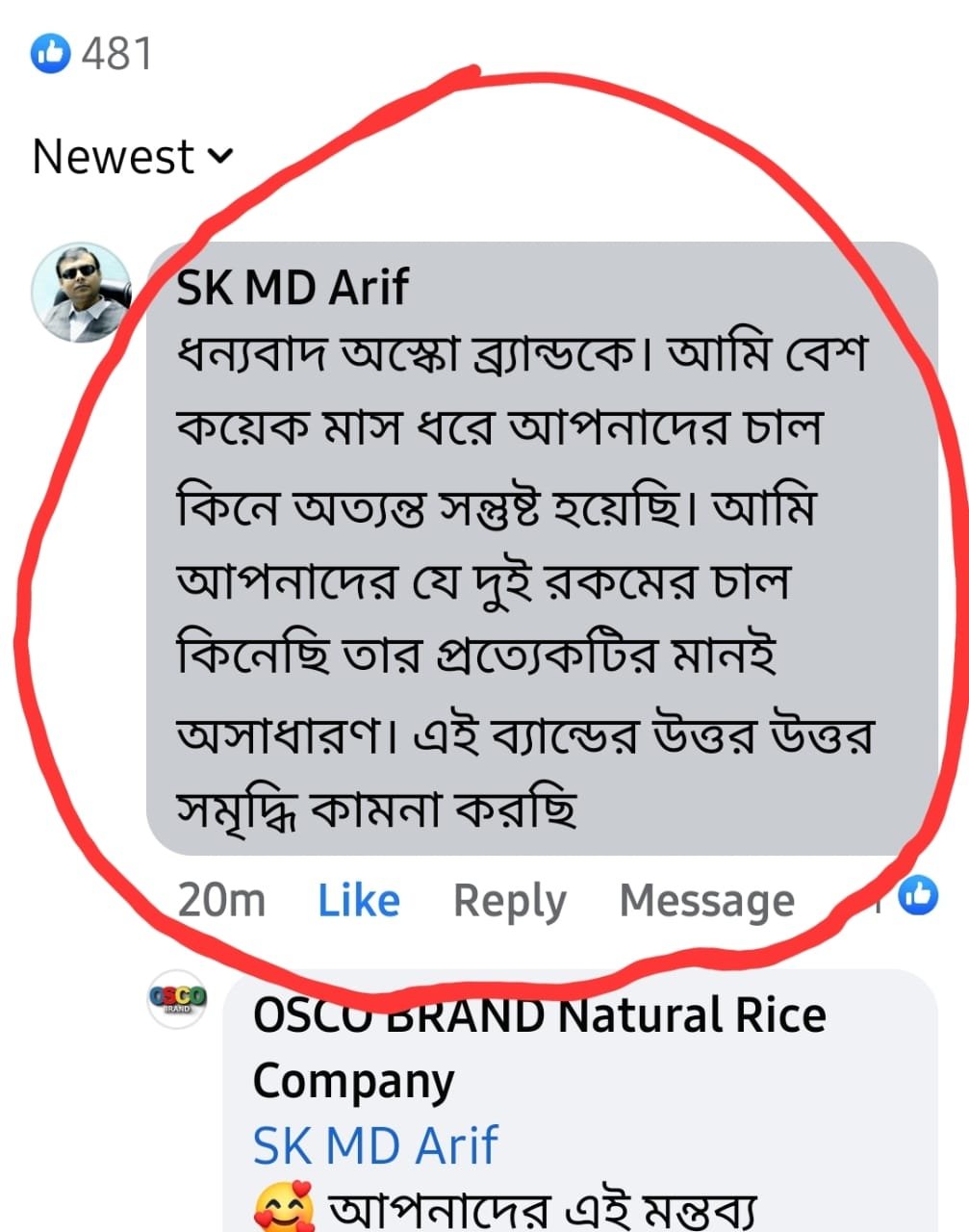The image size is (969, 1232).
Task: Reply to SK MD Arif's comment
Action: coord(509,901)
